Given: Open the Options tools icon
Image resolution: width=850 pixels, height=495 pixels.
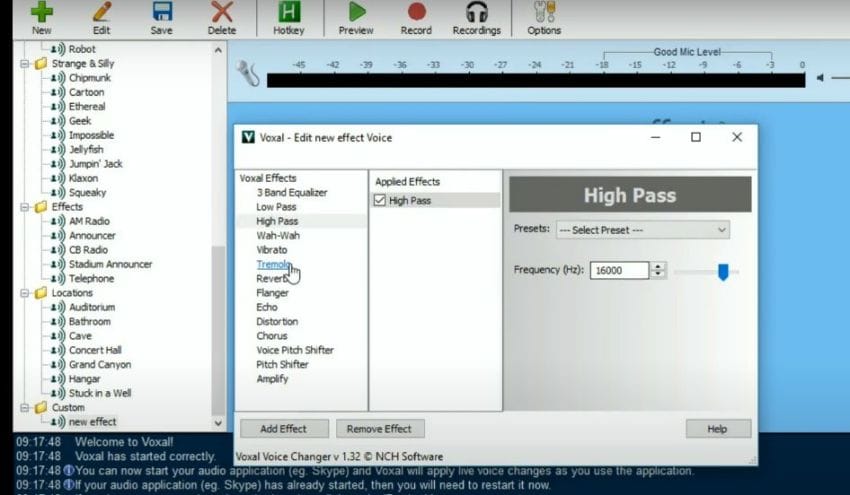Looking at the screenshot, I should 544,12.
